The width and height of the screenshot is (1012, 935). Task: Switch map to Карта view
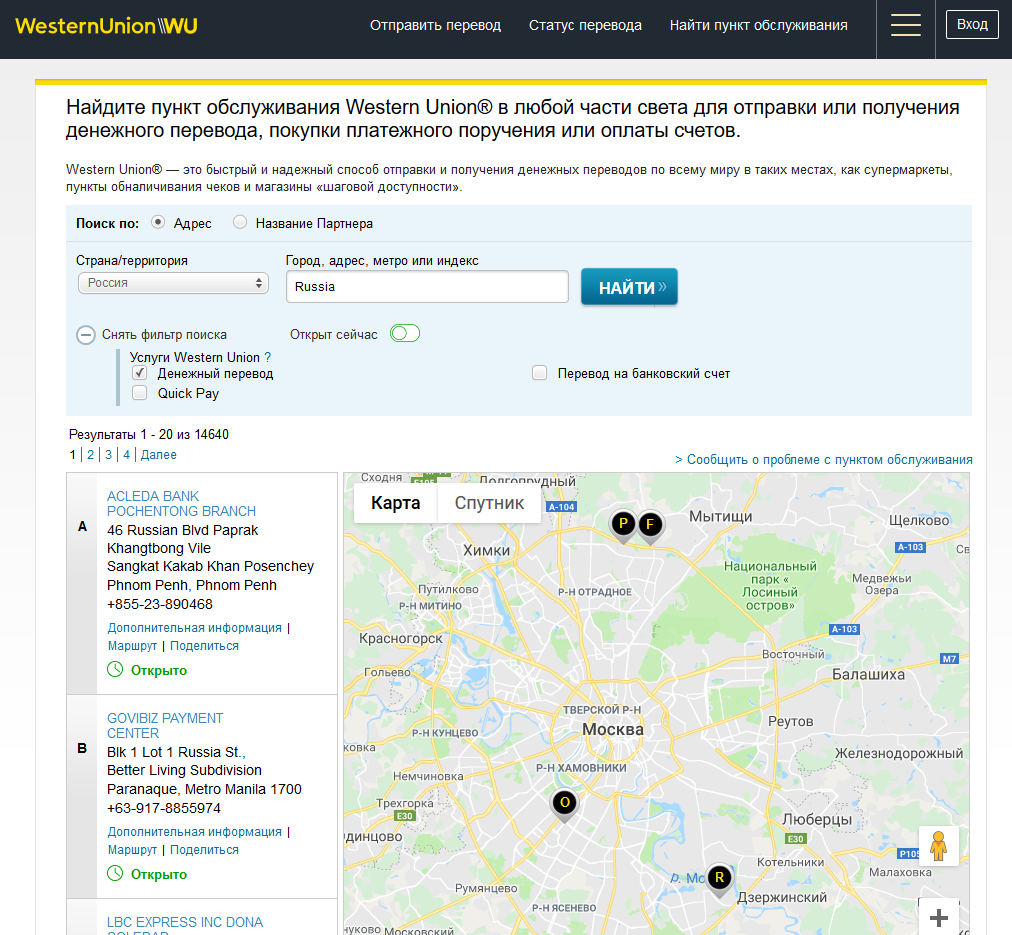pos(396,503)
